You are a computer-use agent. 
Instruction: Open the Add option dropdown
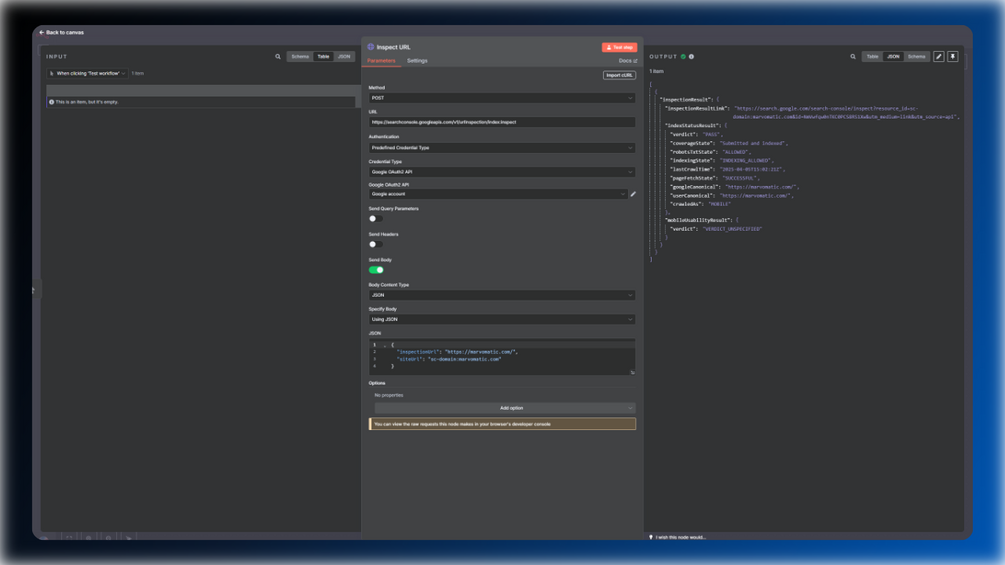(504, 408)
